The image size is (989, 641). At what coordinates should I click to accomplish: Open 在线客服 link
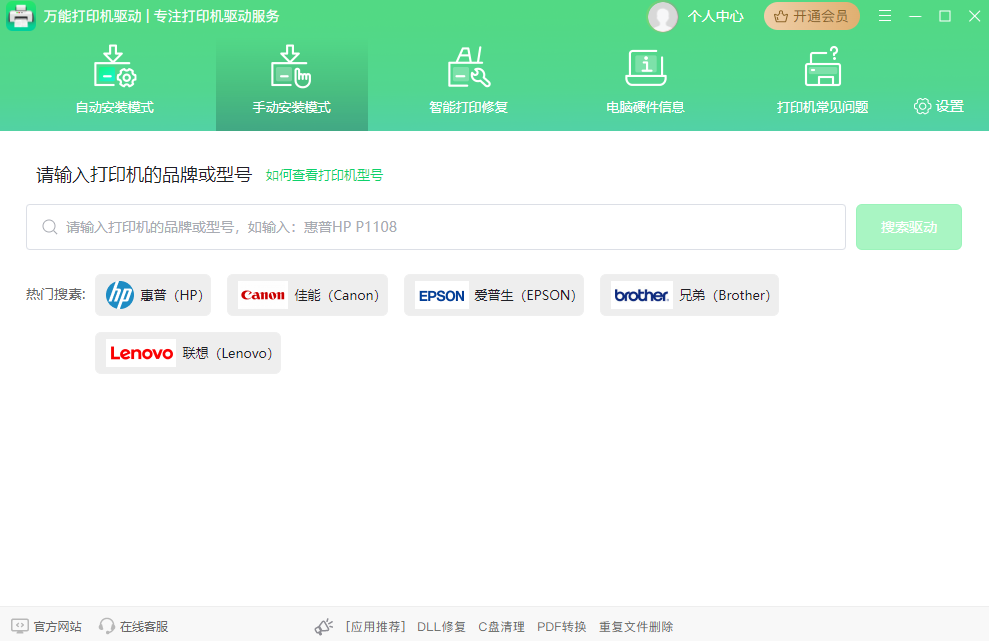coord(144,626)
